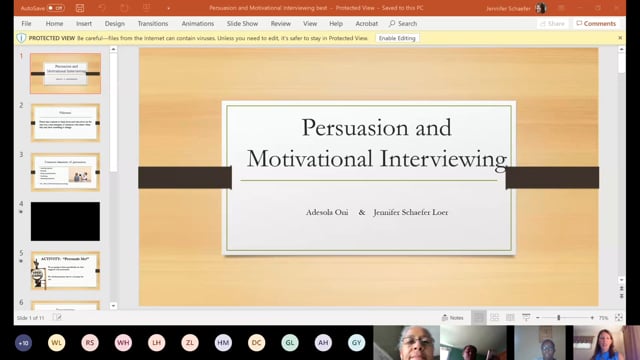The width and height of the screenshot is (640, 360).
Task: Click the Next Slide double-arrow button
Action: click(621, 296)
